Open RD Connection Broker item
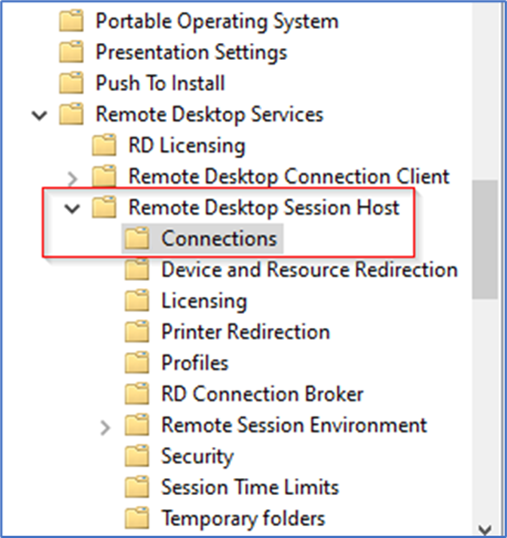507x538 pixels. [x=262, y=394]
